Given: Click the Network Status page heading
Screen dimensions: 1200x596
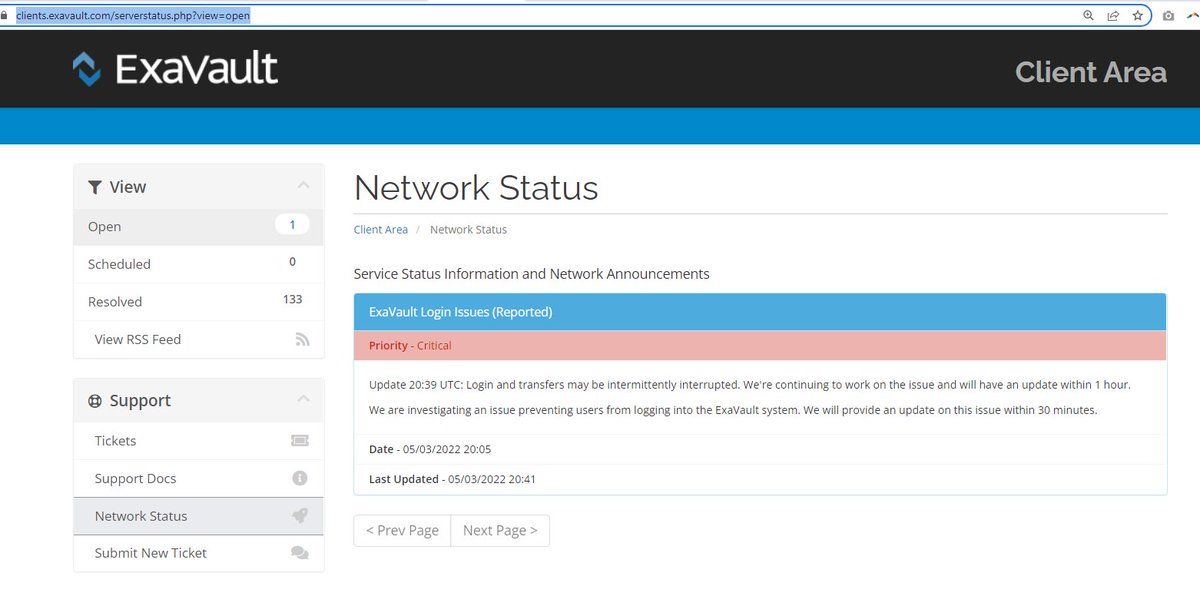Looking at the screenshot, I should (476, 188).
